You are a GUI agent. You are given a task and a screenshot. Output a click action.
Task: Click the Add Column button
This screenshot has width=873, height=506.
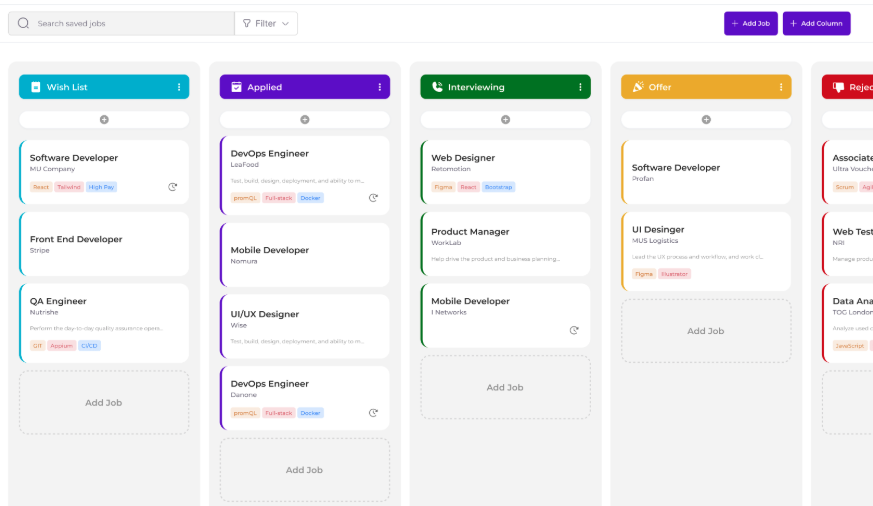click(816, 23)
